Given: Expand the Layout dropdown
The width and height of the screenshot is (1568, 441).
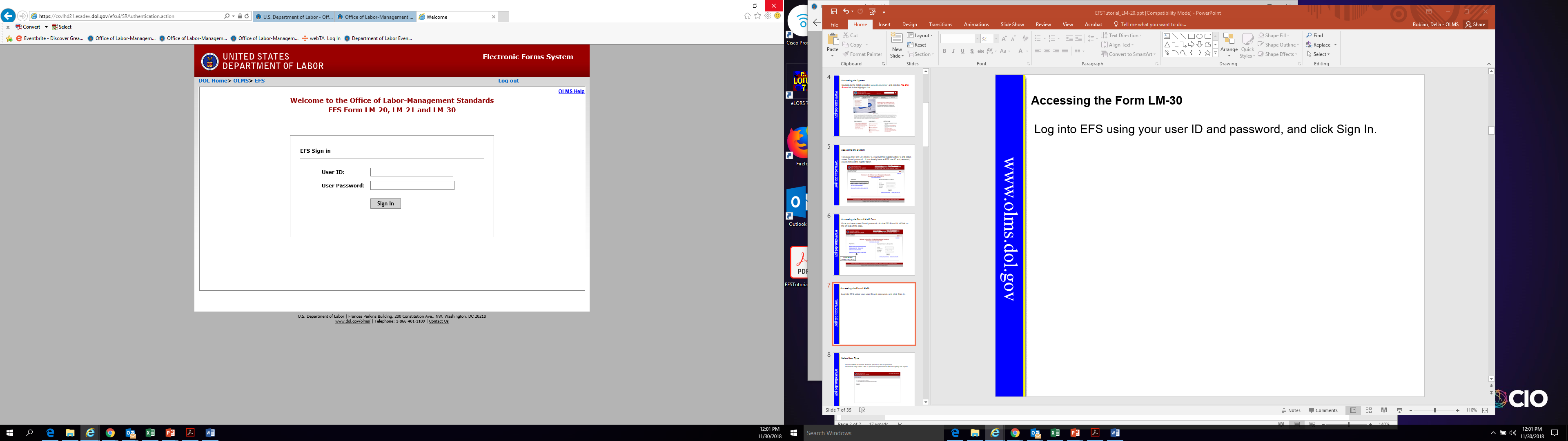Looking at the screenshot, I should tap(920, 36).
